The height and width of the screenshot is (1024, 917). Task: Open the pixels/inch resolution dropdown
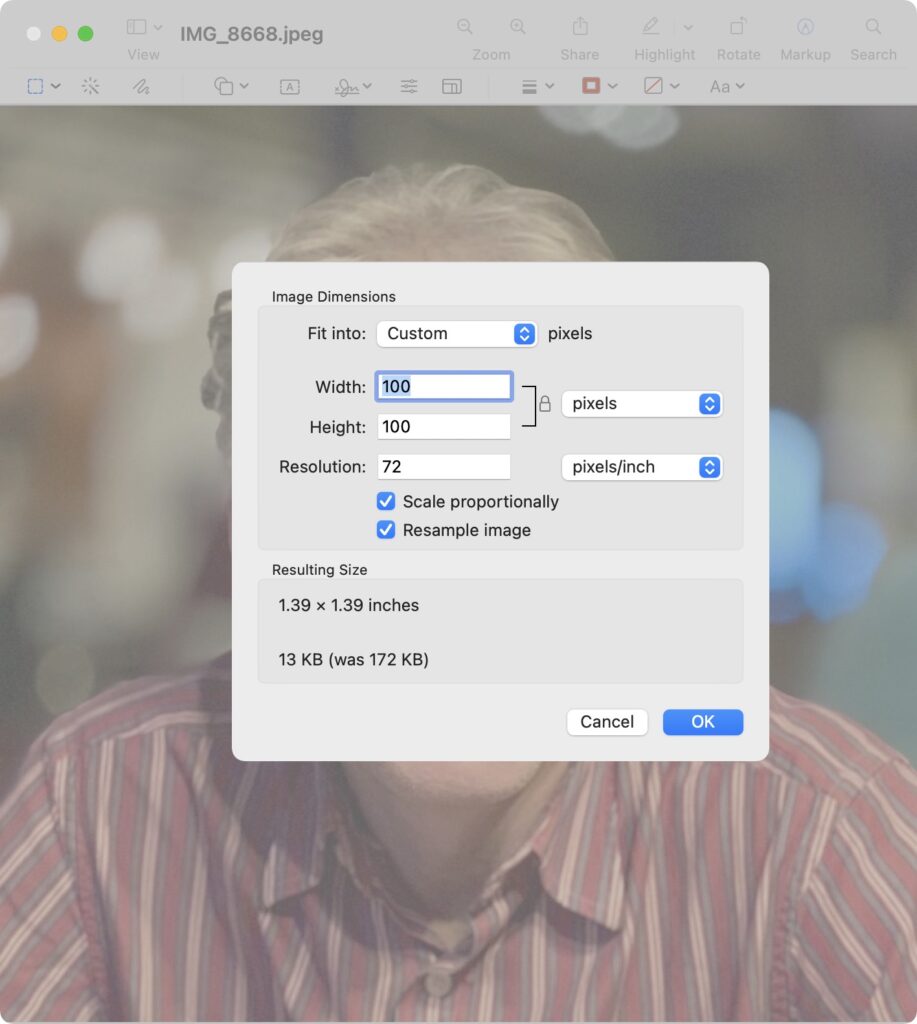[641, 467]
